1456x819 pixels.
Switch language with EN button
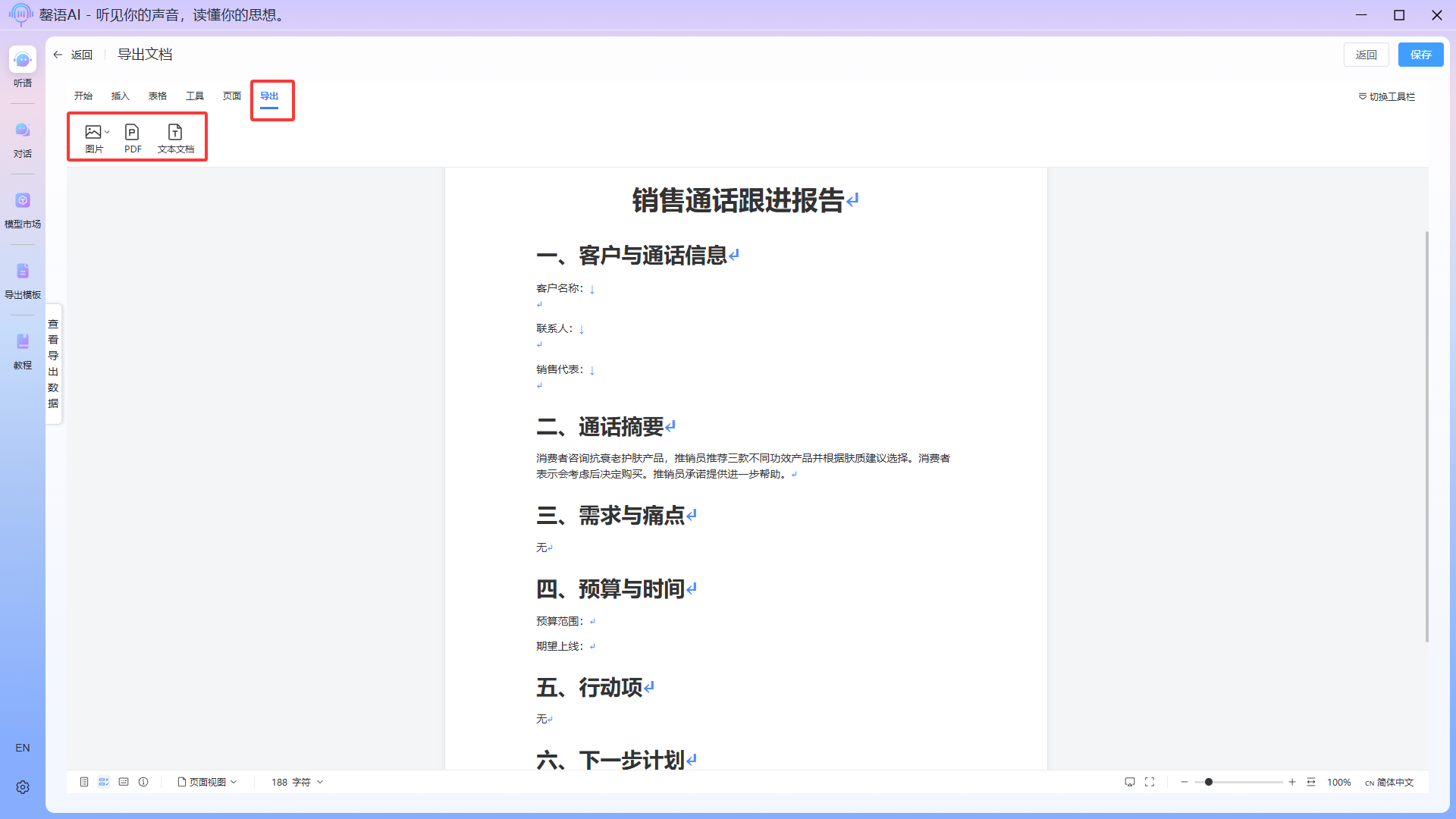pyautogui.click(x=23, y=748)
